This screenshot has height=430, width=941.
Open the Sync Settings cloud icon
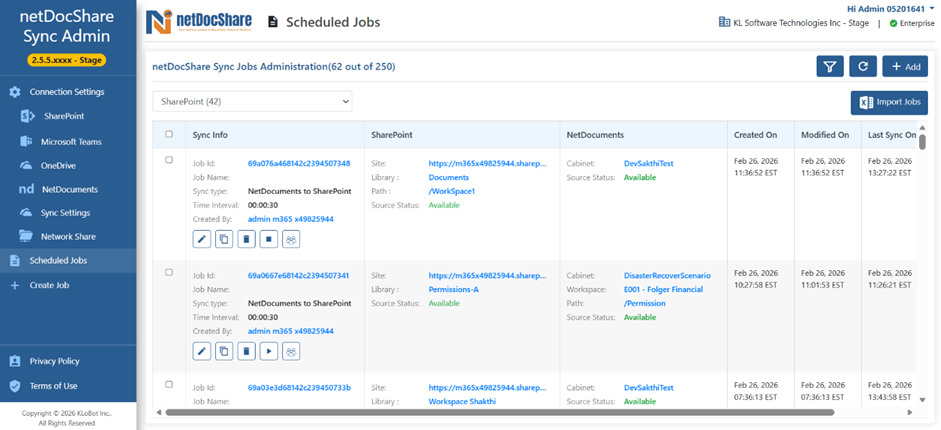coord(26,213)
